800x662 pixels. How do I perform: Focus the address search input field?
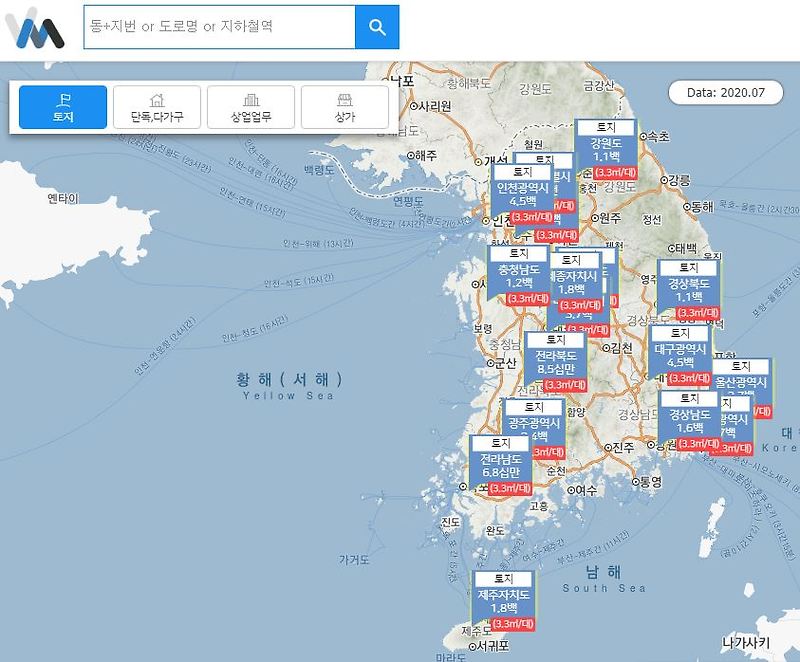click(x=219, y=27)
